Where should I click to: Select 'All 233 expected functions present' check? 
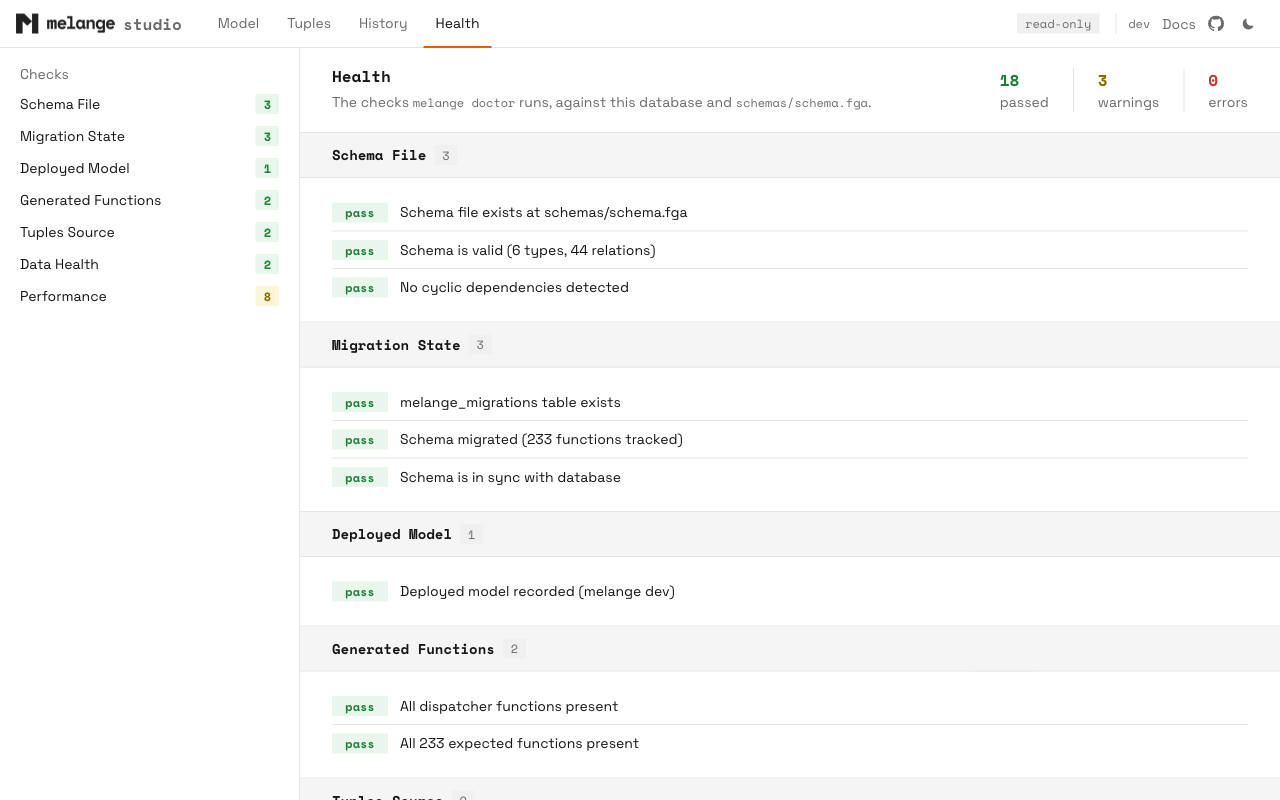click(x=790, y=744)
